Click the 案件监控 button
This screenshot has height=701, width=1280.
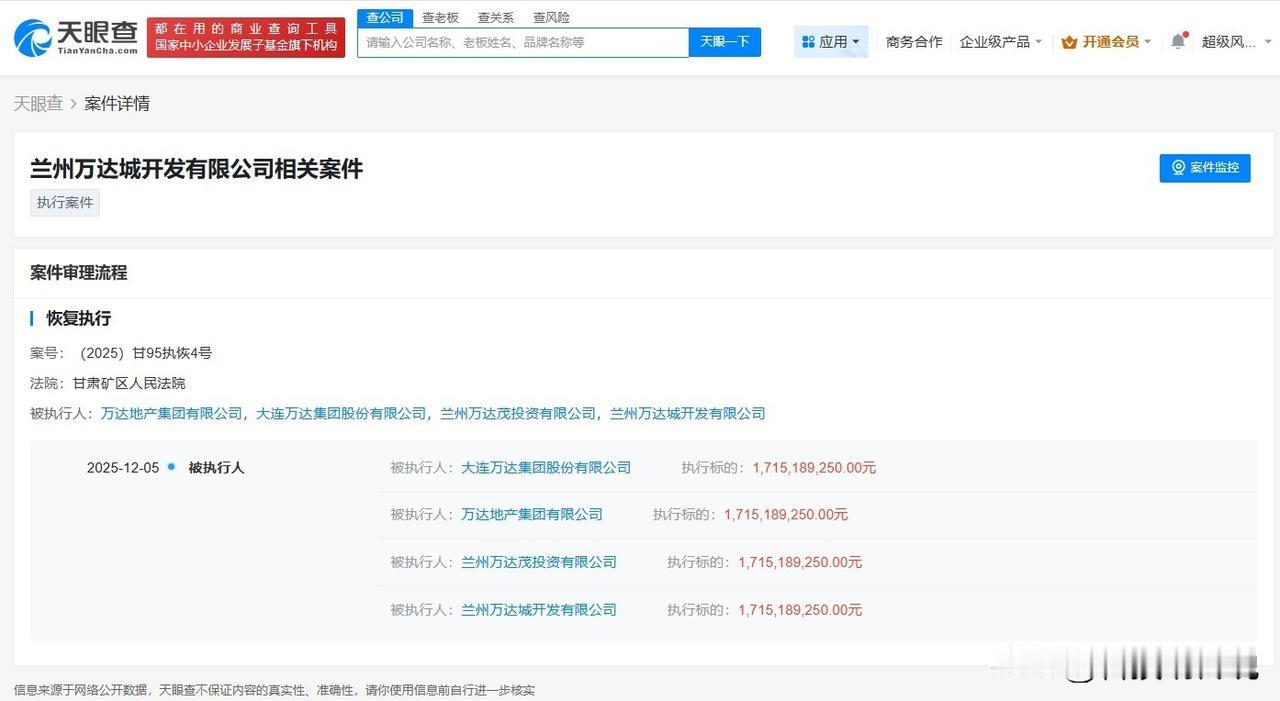coord(1205,168)
